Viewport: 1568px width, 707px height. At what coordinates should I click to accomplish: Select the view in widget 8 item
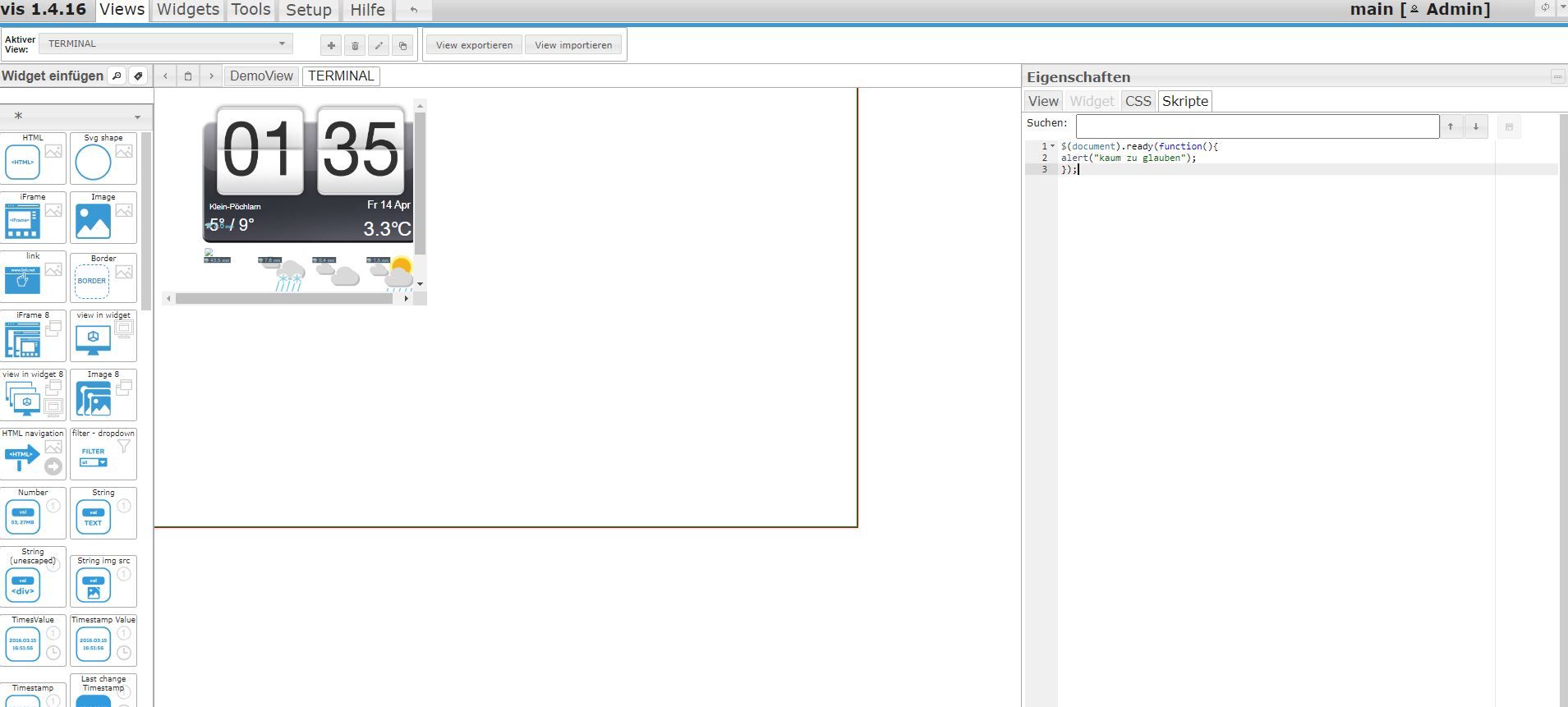pyautogui.click(x=33, y=395)
